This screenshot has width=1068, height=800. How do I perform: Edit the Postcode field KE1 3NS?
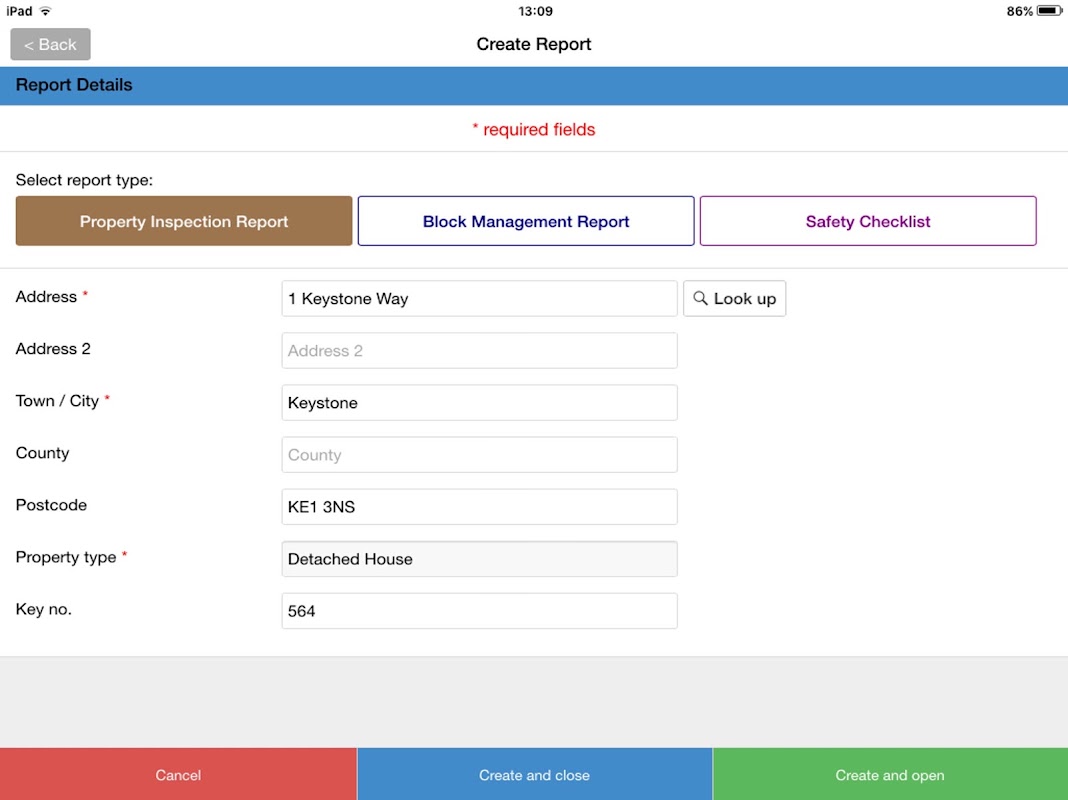[480, 507]
